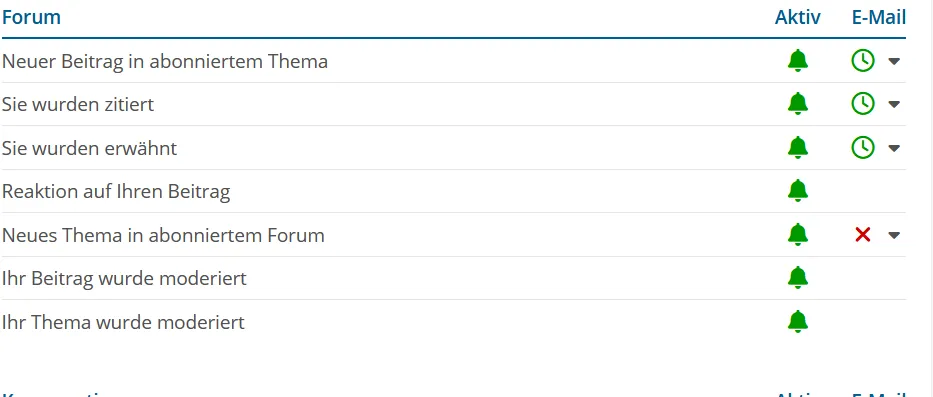The width and height of the screenshot is (933, 397).
Task: Click bell icon for Ihr Beitrag wurde moderiert
Action: pos(797,278)
